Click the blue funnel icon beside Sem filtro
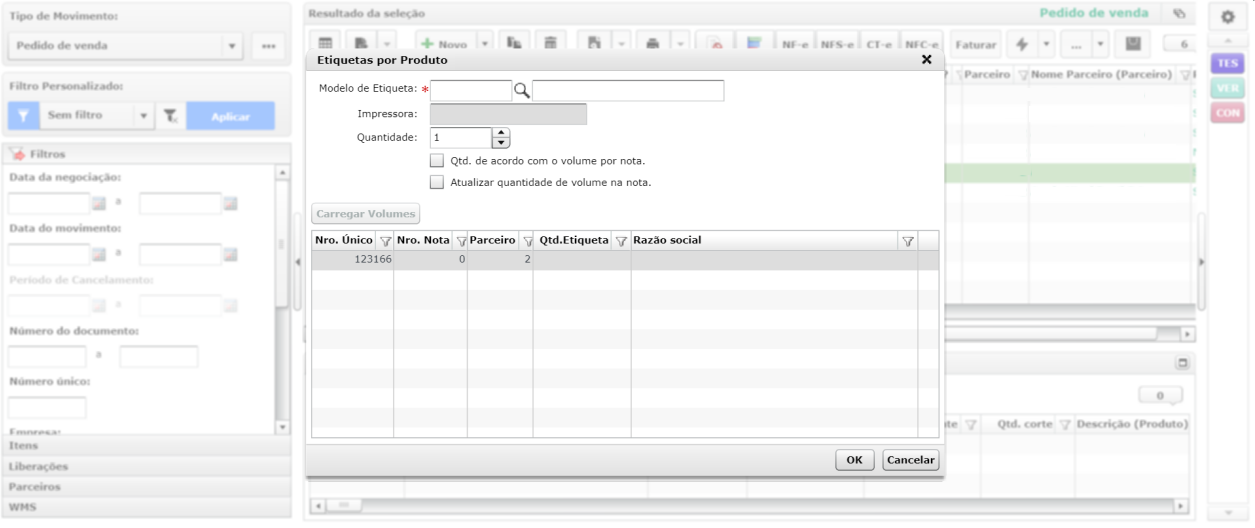1255x528 pixels. click(x=23, y=116)
